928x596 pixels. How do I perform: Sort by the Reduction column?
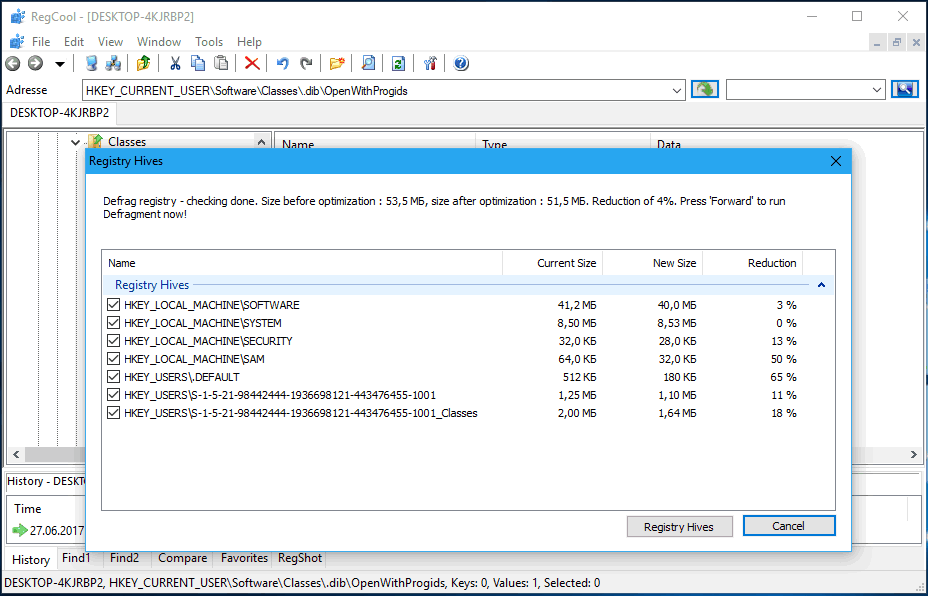click(753, 263)
